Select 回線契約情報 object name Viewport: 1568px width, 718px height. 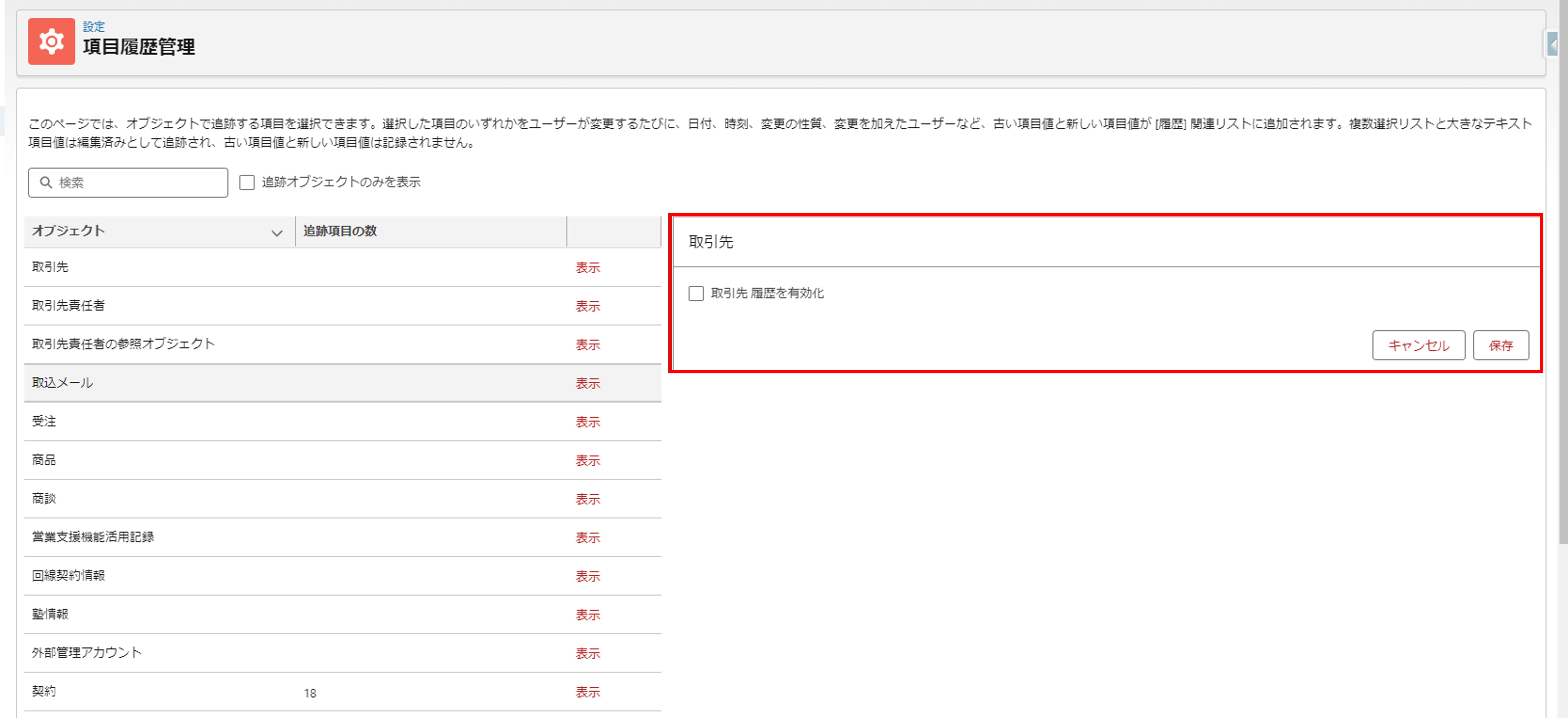pos(68,575)
